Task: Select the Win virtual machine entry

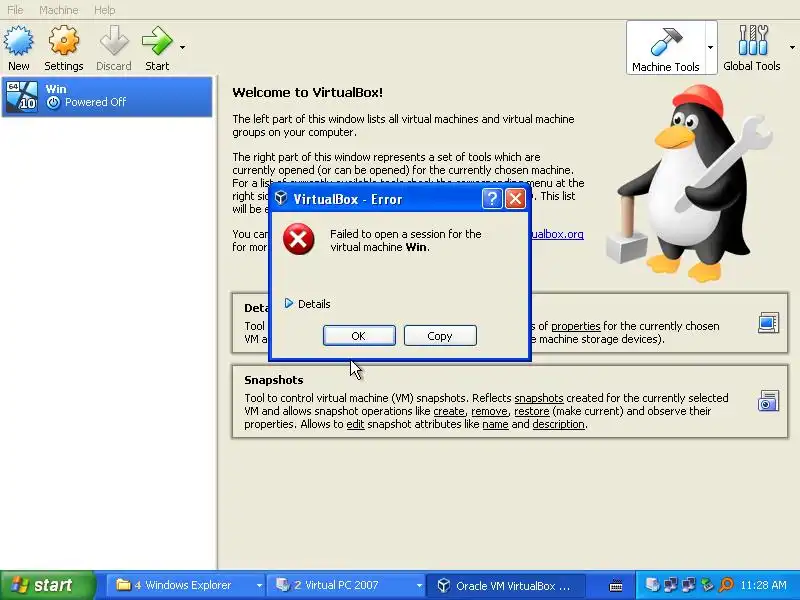Action: (107, 96)
